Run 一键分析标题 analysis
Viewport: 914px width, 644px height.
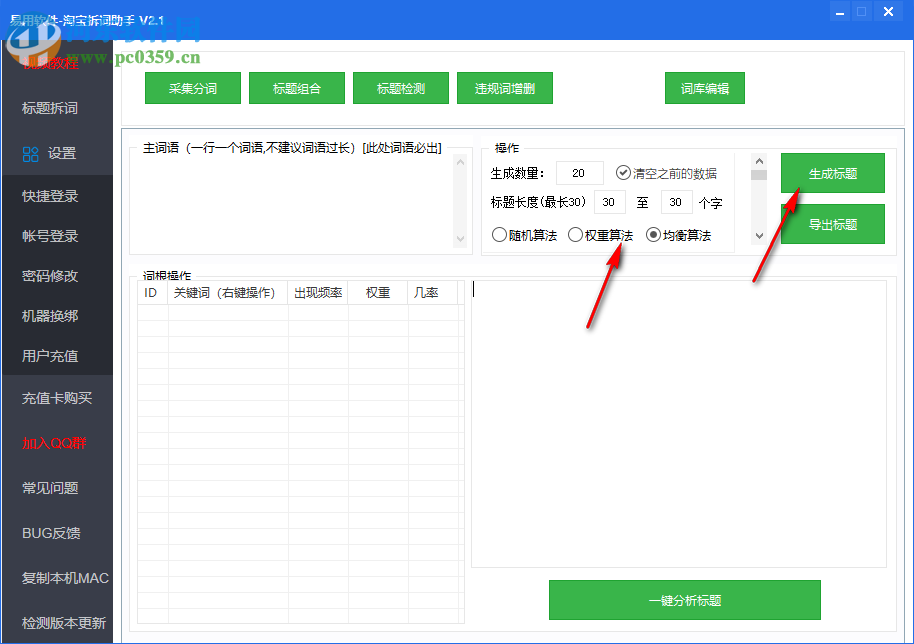click(x=684, y=600)
